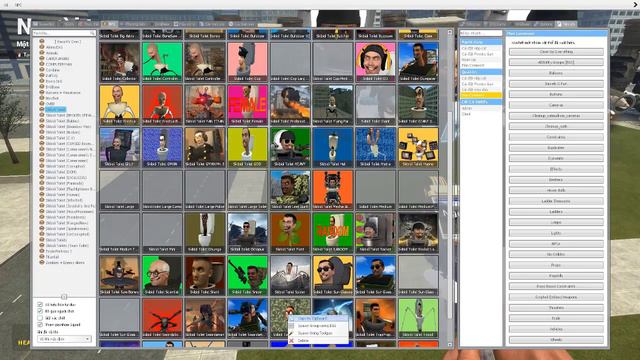Viewport: 640px width, 360px height.
Task: Click the search magnifier icon in the NPC list
Action: 92,33
